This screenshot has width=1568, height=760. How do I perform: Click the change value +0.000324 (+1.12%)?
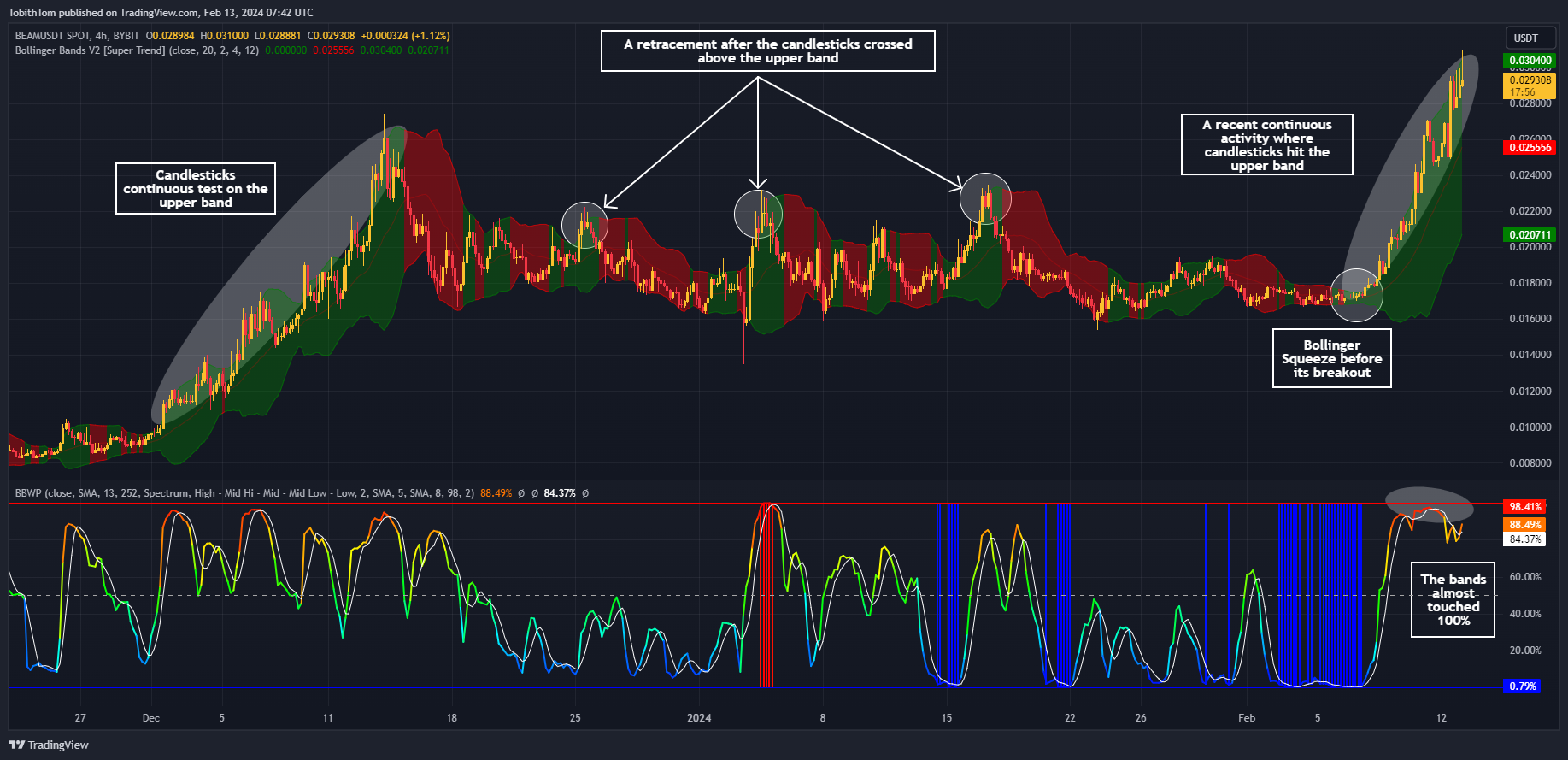pos(405,36)
